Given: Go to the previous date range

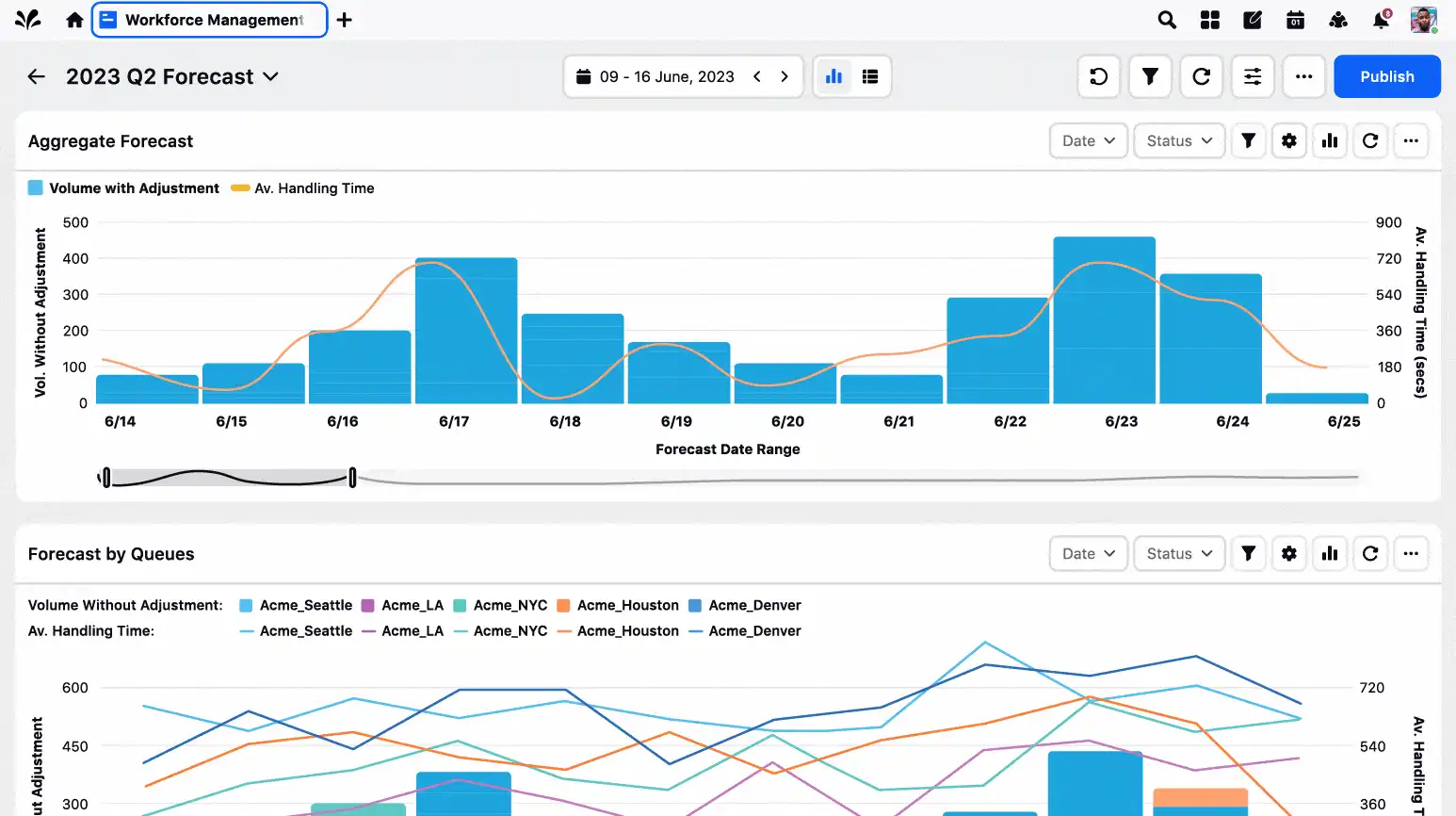Looking at the screenshot, I should (x=757, y=76).
